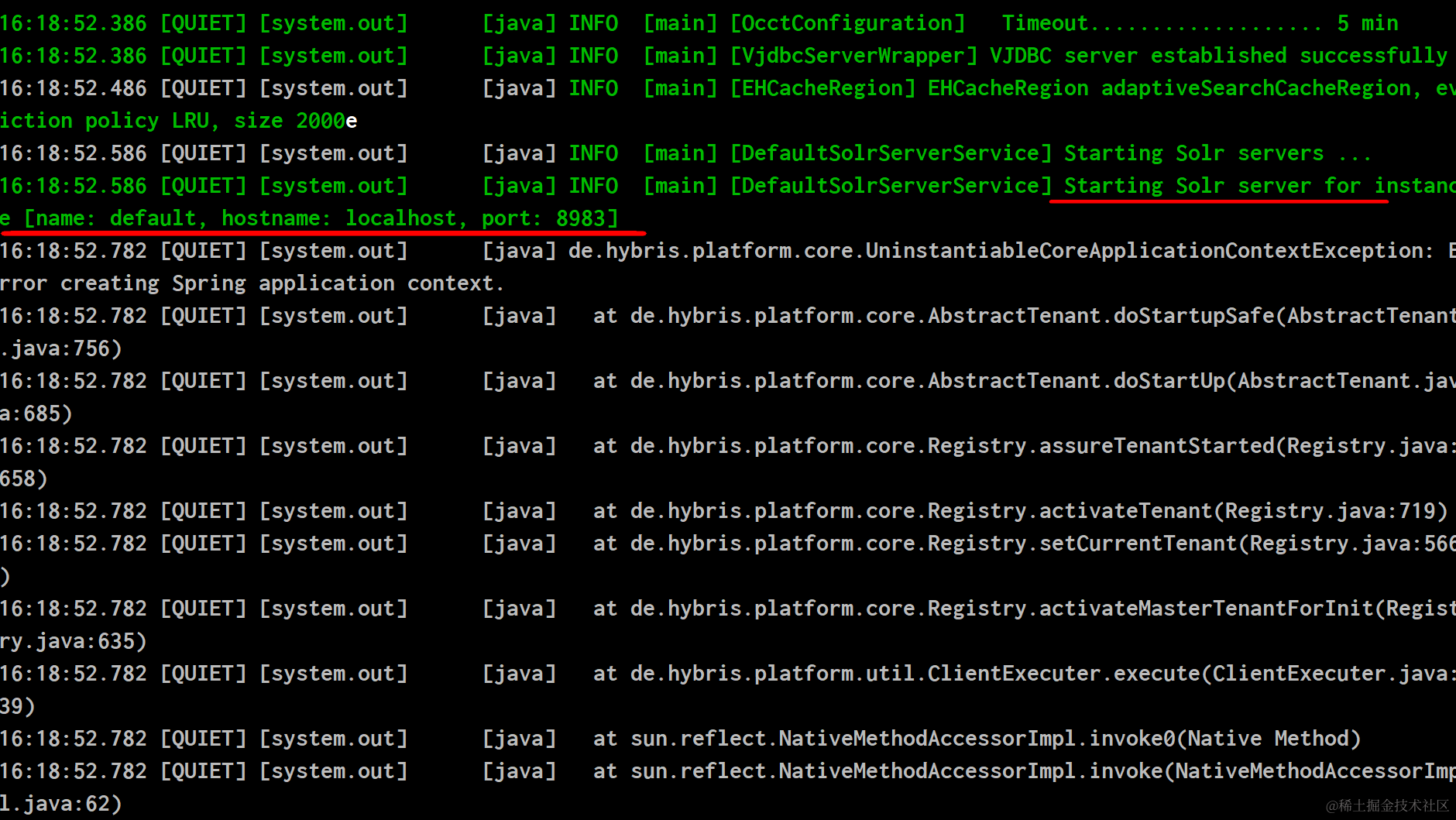Click the text '[OcctConfiguration]' in the first line

(848, 23)
